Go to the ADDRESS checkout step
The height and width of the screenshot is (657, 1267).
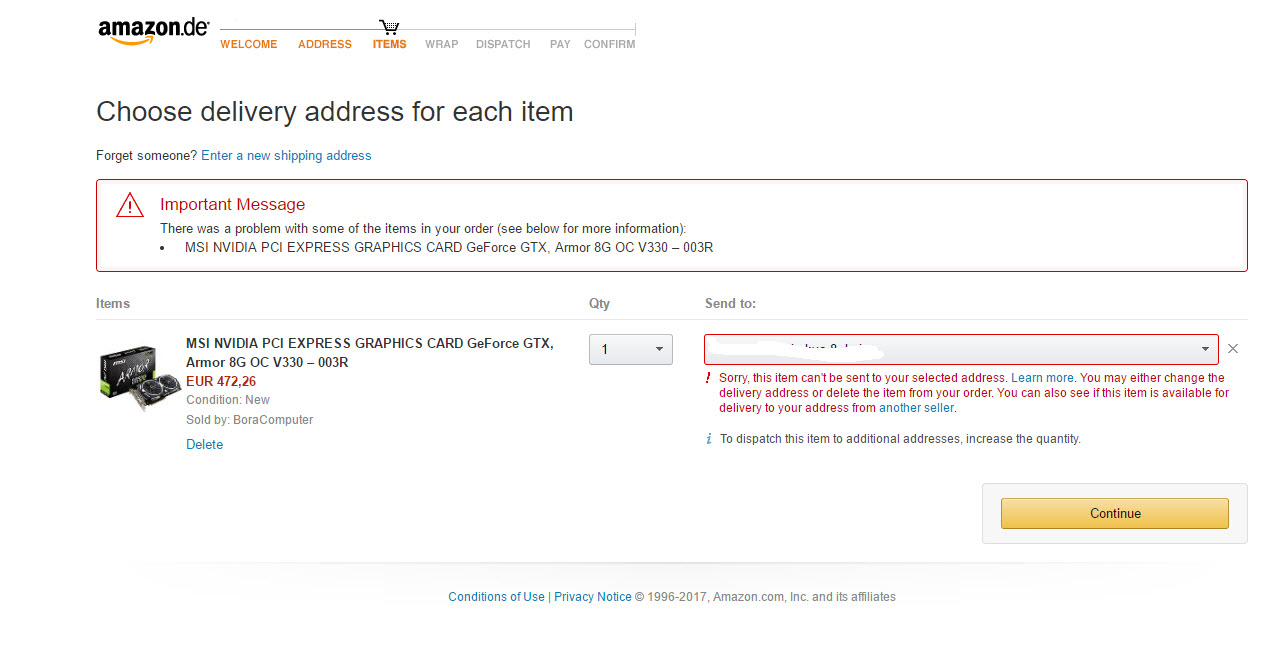pyautogui.click(x=325, y=44)
